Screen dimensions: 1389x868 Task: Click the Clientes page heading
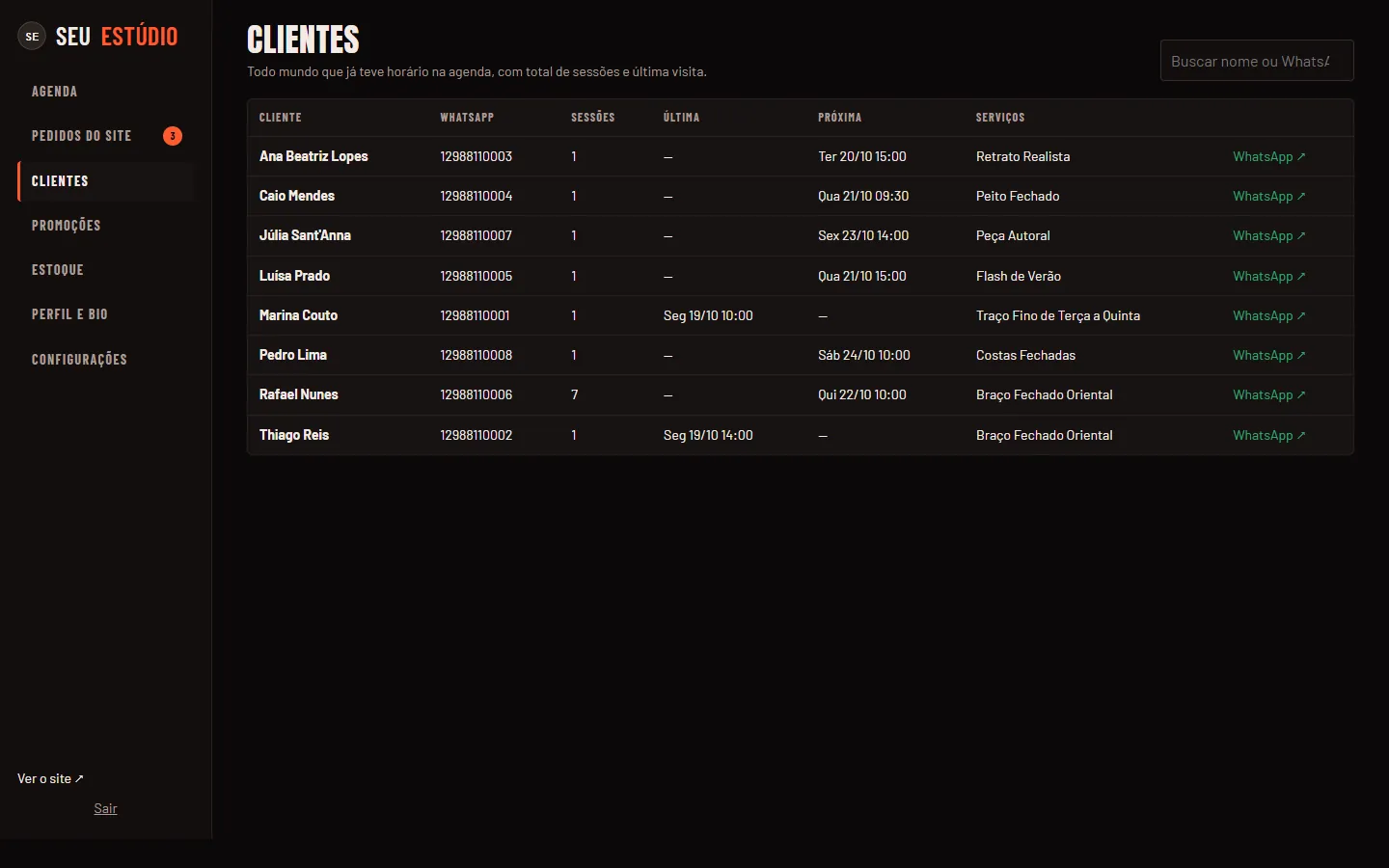303,40
